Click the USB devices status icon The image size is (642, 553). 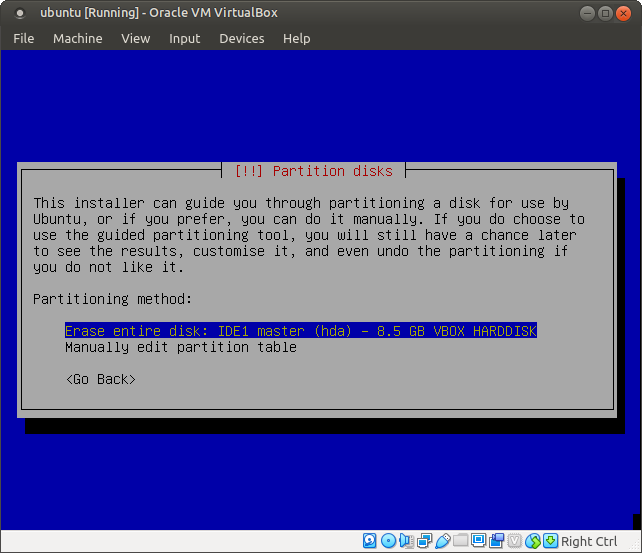[x=443, y=541]
